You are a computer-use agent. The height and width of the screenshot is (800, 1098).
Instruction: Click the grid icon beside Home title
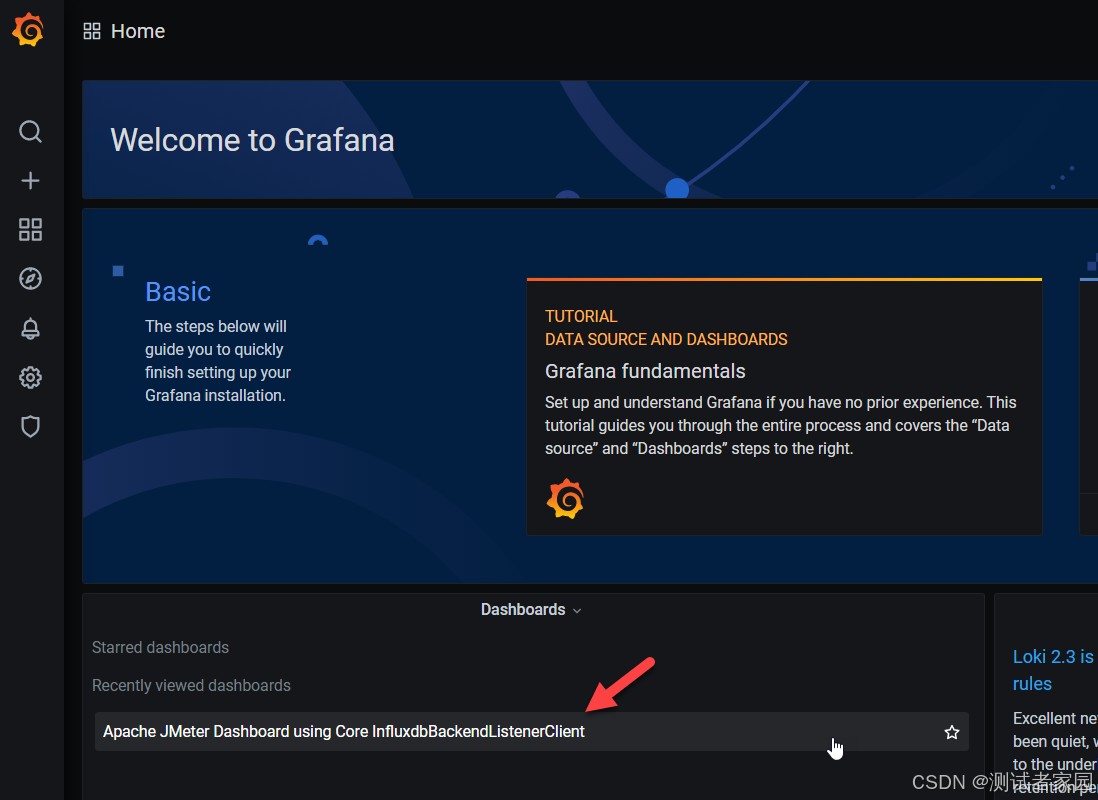coord(92,31)
